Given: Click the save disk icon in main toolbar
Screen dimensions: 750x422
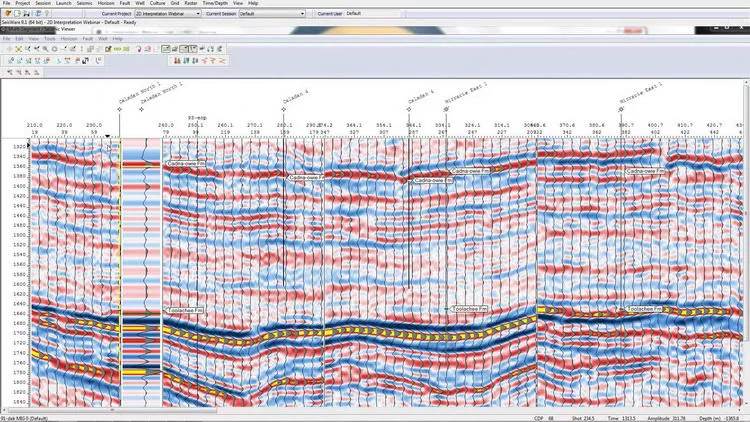Looking at the screenshot, I should [26, 13].
